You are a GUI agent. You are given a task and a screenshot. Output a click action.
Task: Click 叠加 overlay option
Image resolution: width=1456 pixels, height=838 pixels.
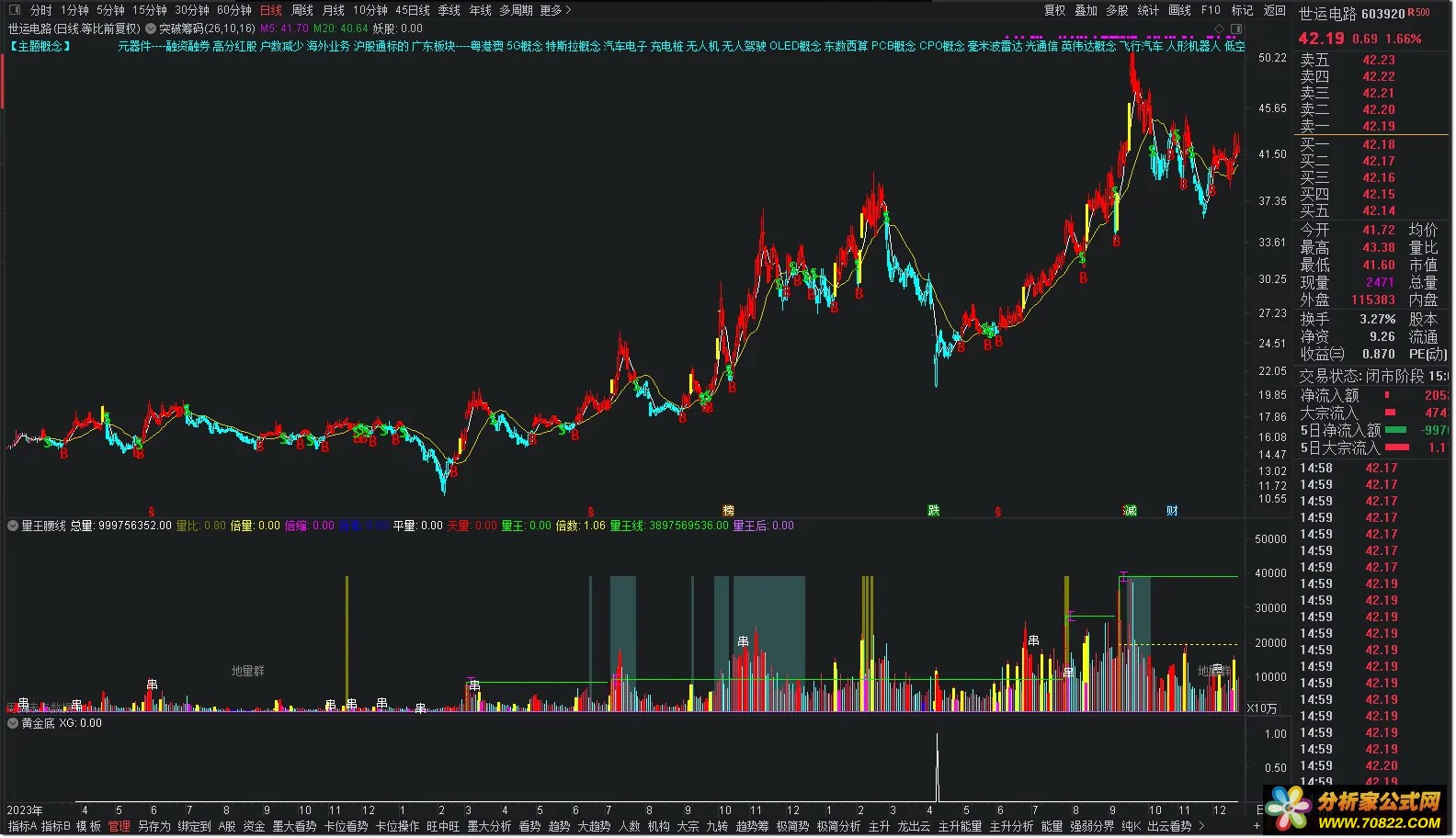1086,10
